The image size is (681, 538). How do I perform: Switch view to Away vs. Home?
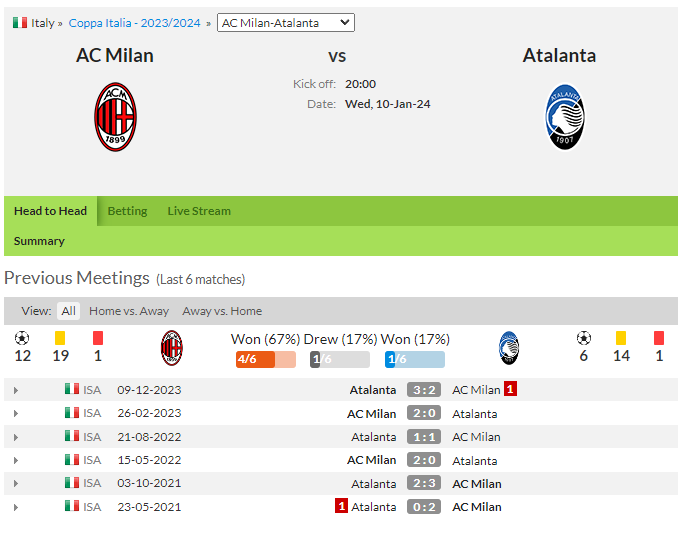pos(222,311)
